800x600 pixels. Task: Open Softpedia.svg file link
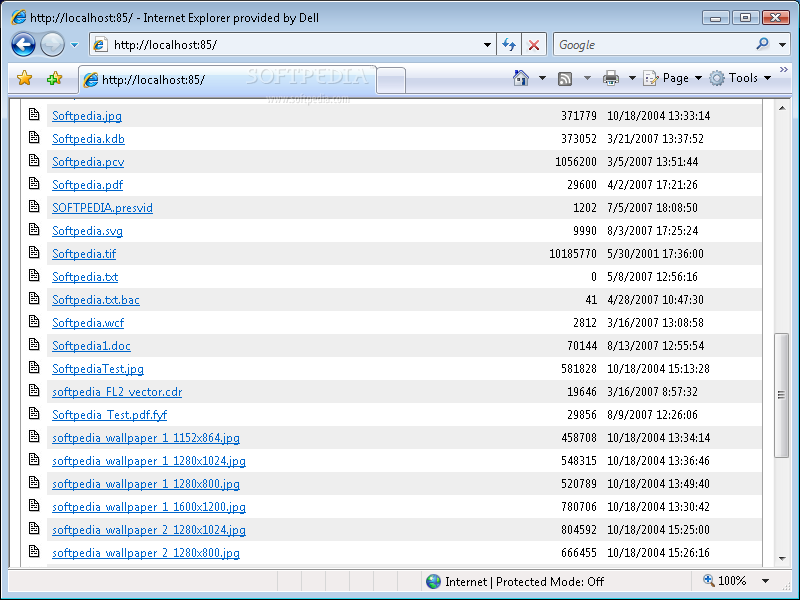[x=87, y=231]
